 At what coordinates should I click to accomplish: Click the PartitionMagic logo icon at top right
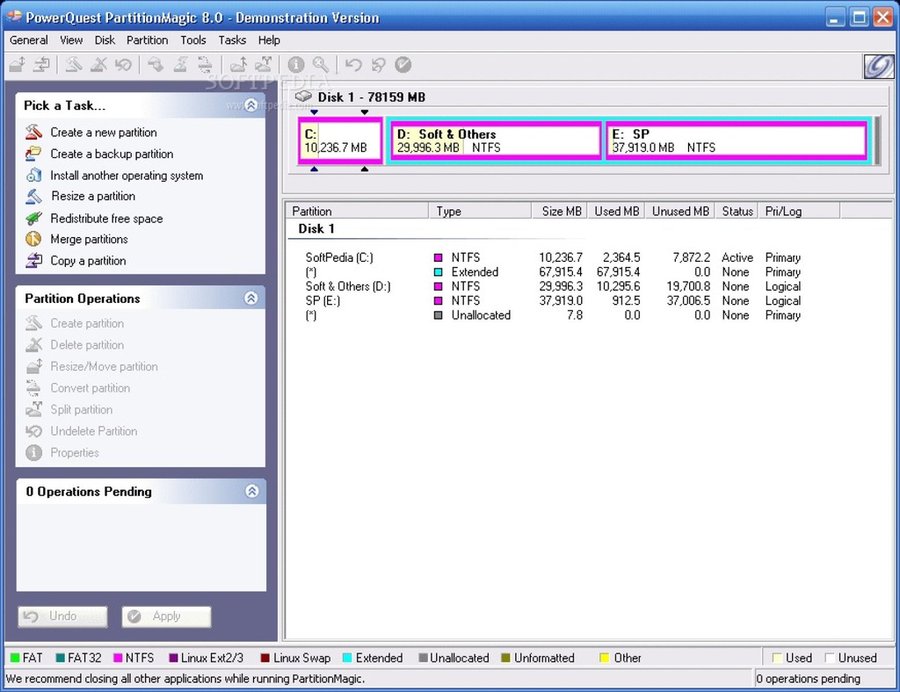click(x=877, y=66)
